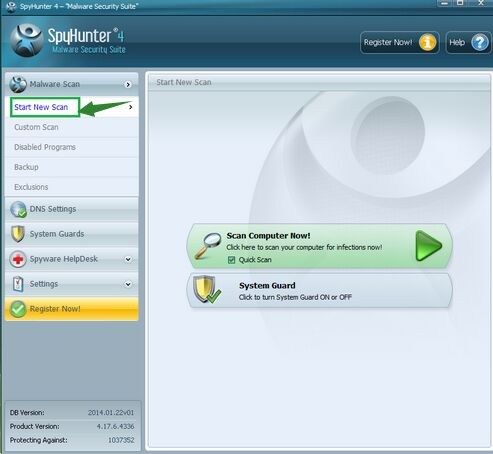Click the blue question mark Help icon
Screen dimensions: 493x454
[x=480, y=43]
